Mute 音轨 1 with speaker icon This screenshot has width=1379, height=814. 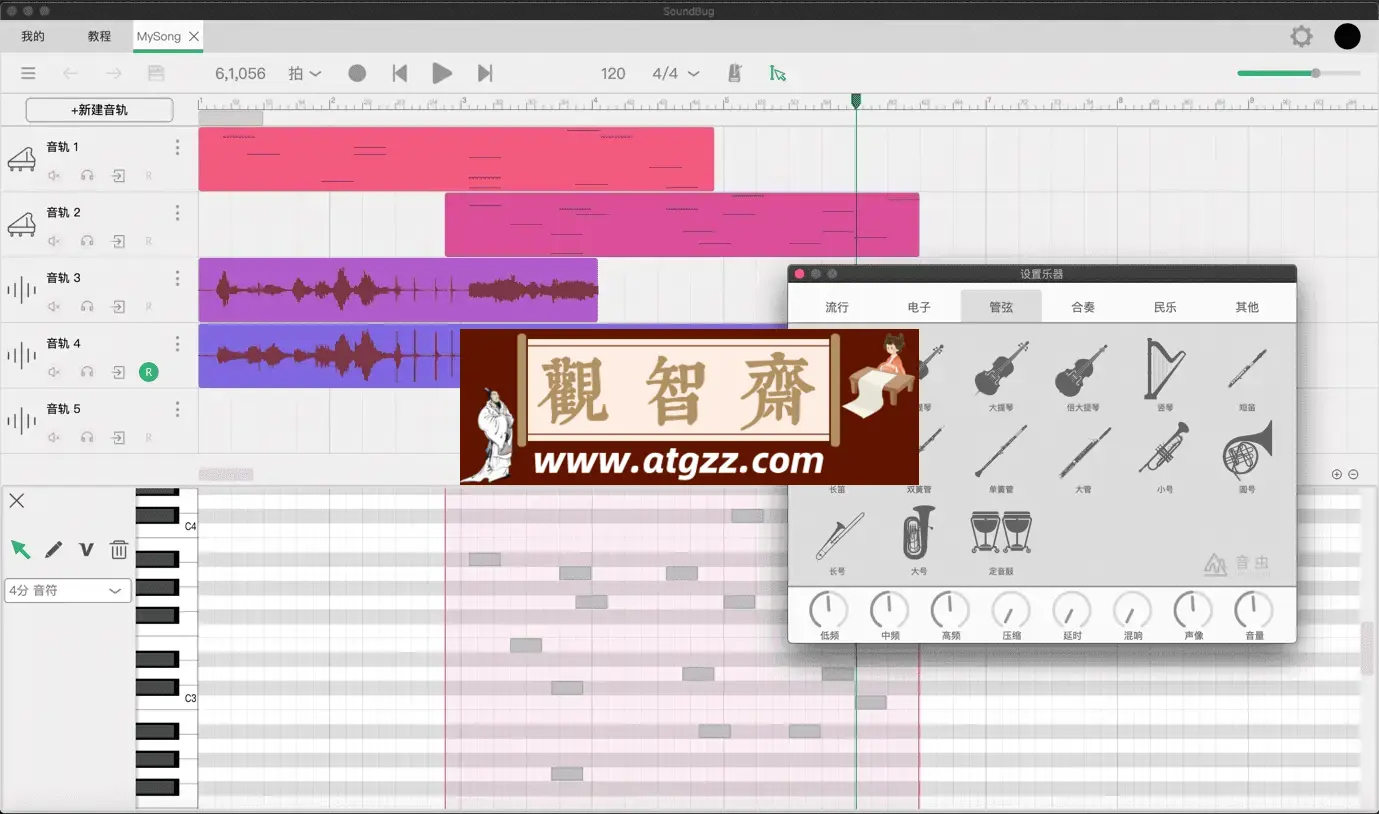55,176
